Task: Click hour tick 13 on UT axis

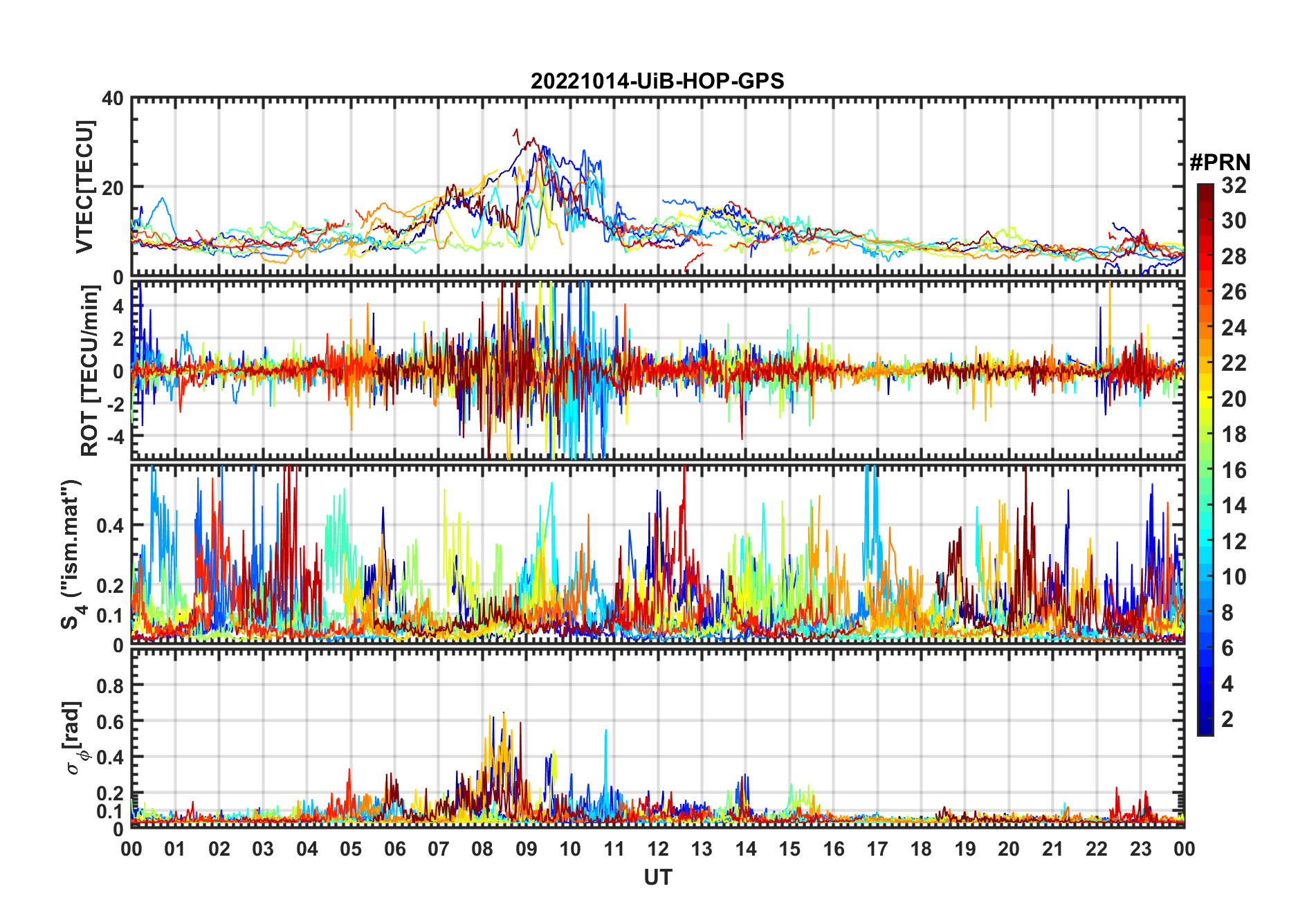Action: click(x=702, y=849)
